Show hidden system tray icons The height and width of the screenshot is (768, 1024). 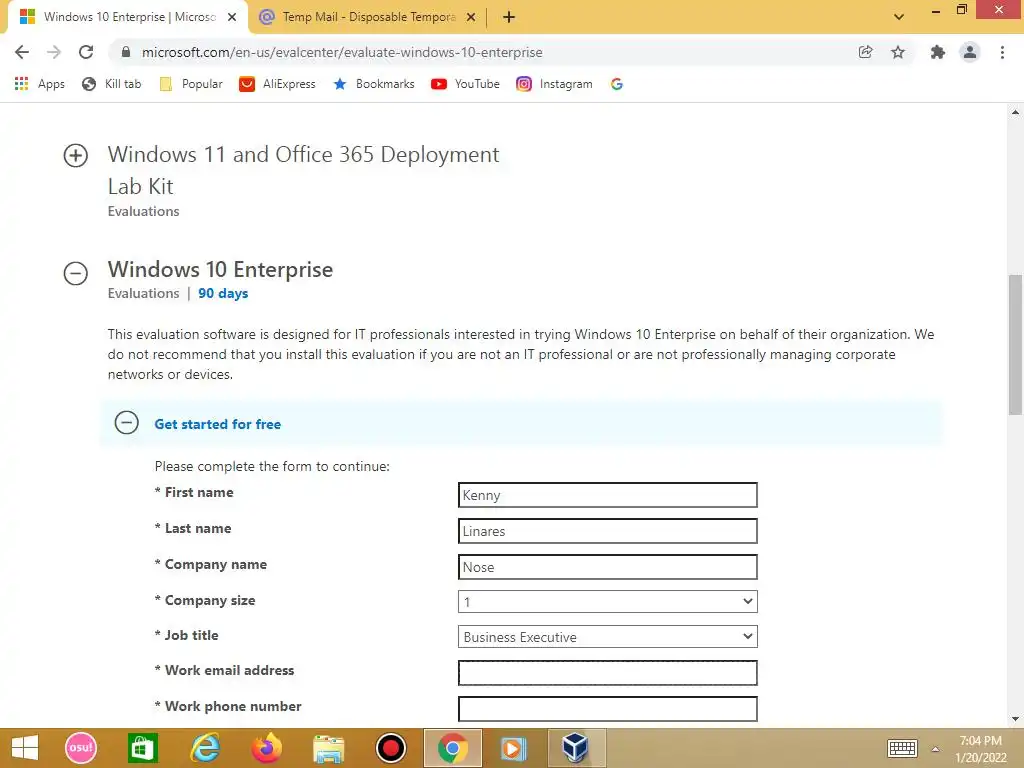[935, 749]
